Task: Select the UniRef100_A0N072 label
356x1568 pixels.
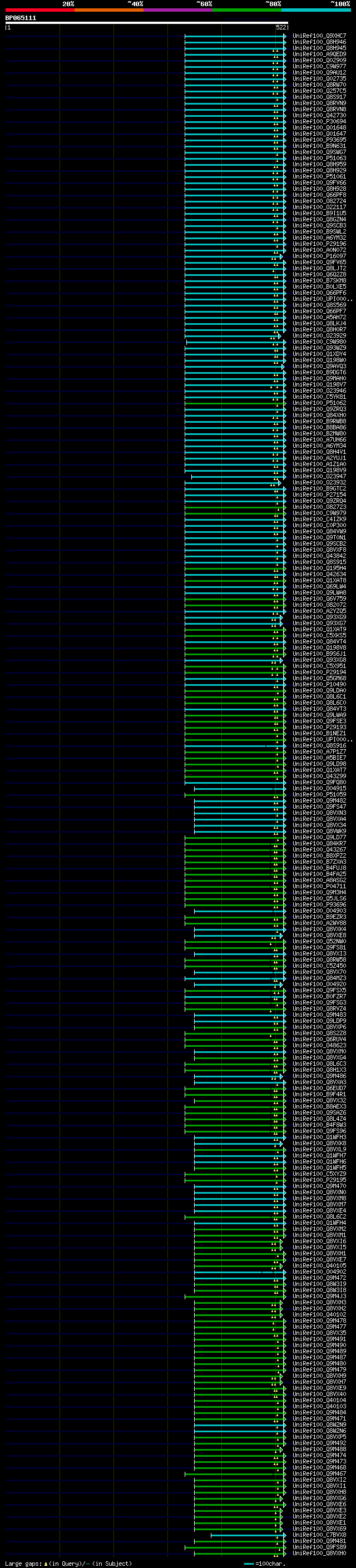Action: pyautogui.click(x=319, y=250)
